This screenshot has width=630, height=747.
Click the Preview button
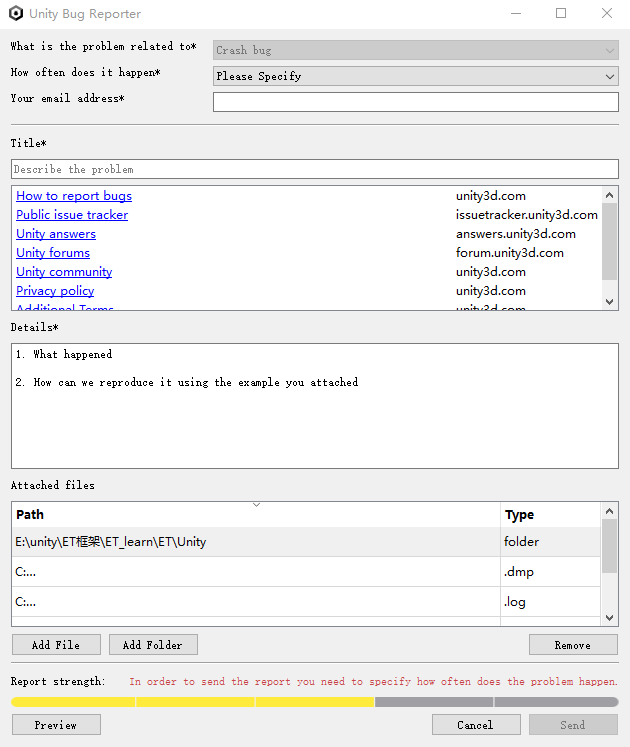(56, 725)
